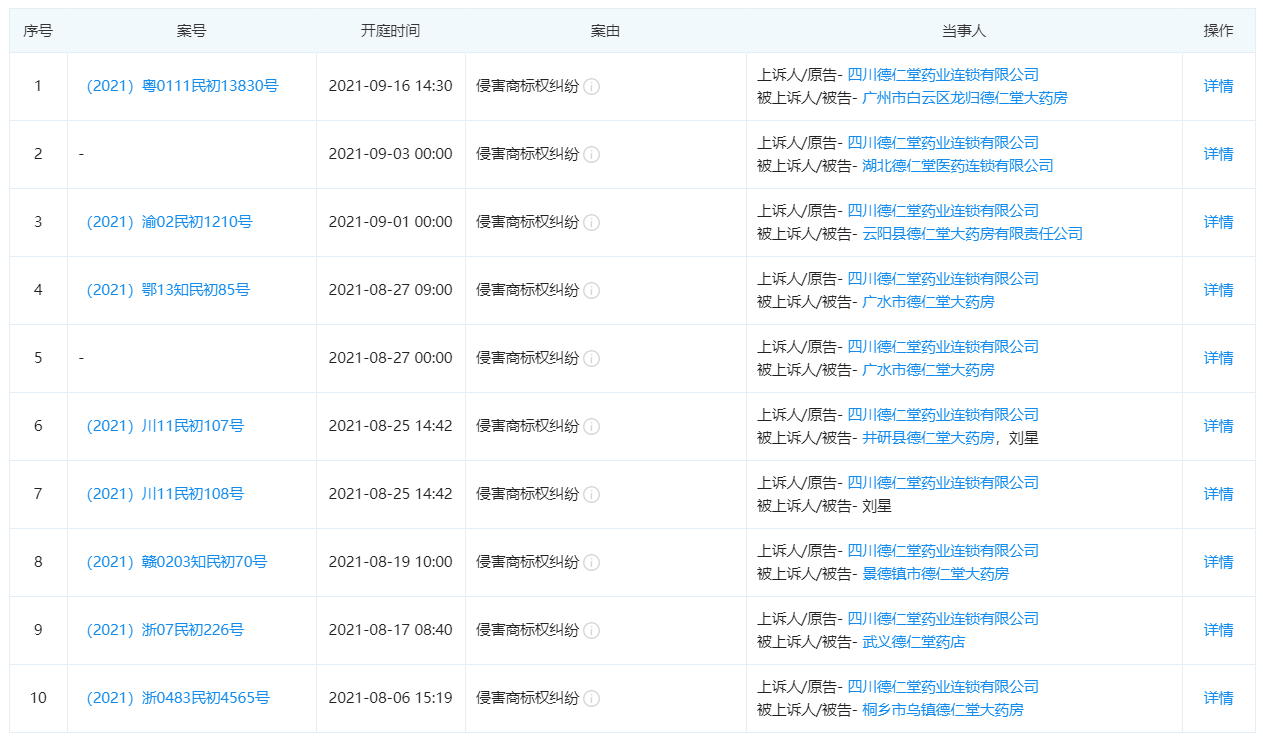Open defendant 湖北德仁堂医药连锁有限公司
This screenshot has width=1263, height=743.
[958, 166]
